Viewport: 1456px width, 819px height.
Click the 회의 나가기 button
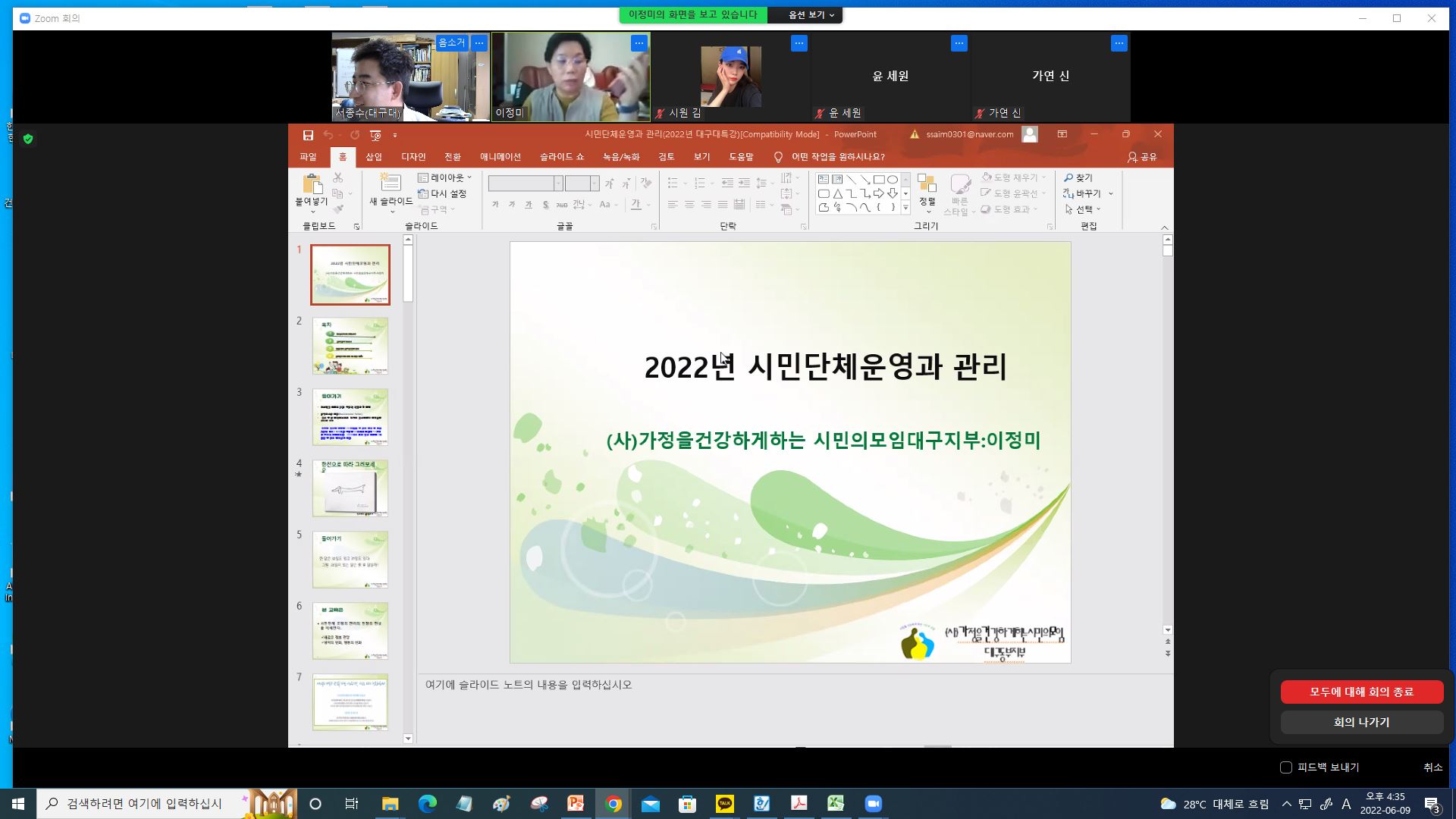(x=1361, y=722)
